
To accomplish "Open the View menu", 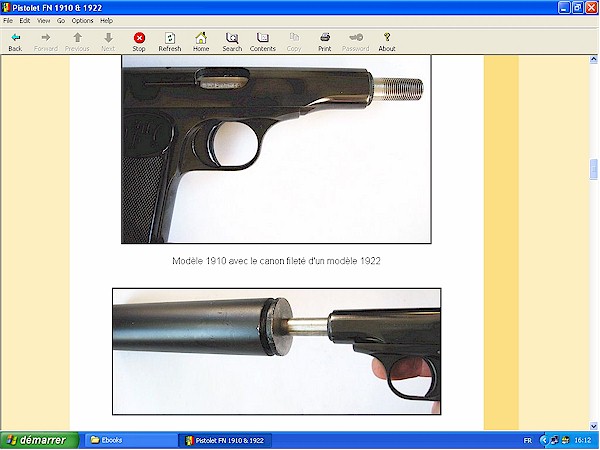I will [43, 20].
